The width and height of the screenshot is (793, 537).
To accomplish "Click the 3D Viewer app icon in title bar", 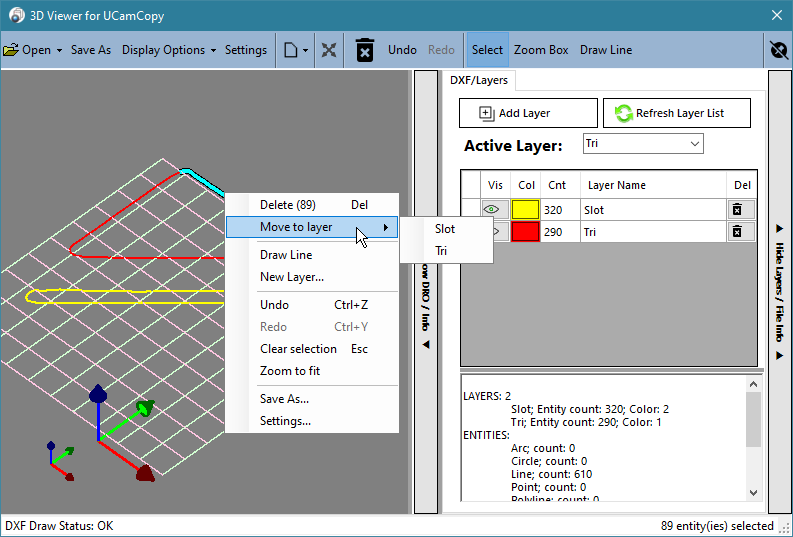I will pyautogui.click(x=17, y=15).
